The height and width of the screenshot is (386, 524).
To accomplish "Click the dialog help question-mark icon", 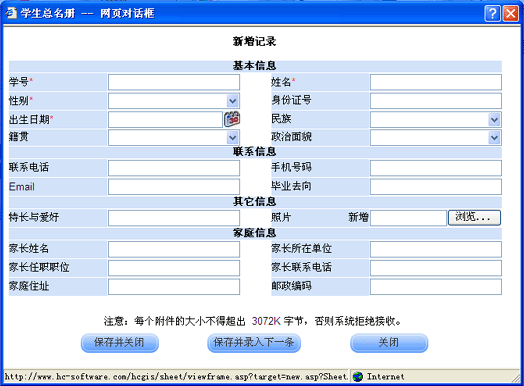I will (493, 14).
